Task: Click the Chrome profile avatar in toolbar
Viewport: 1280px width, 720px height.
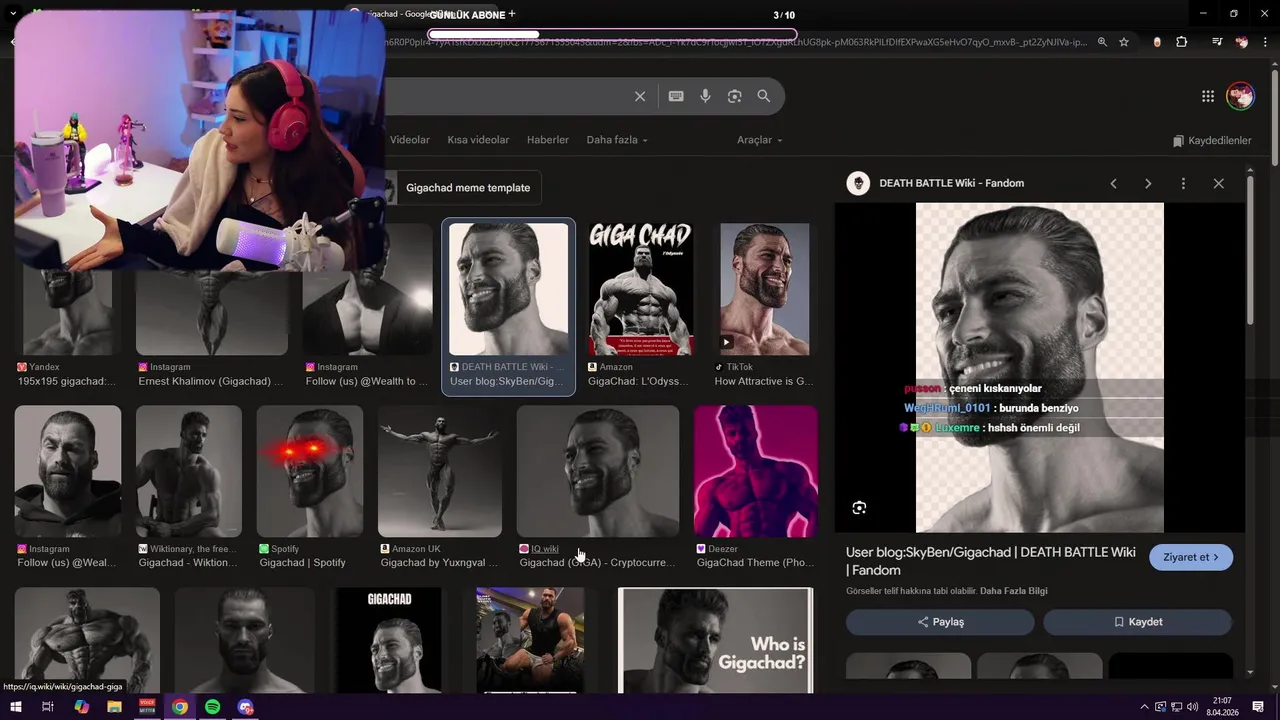Action: (1241, 42)
